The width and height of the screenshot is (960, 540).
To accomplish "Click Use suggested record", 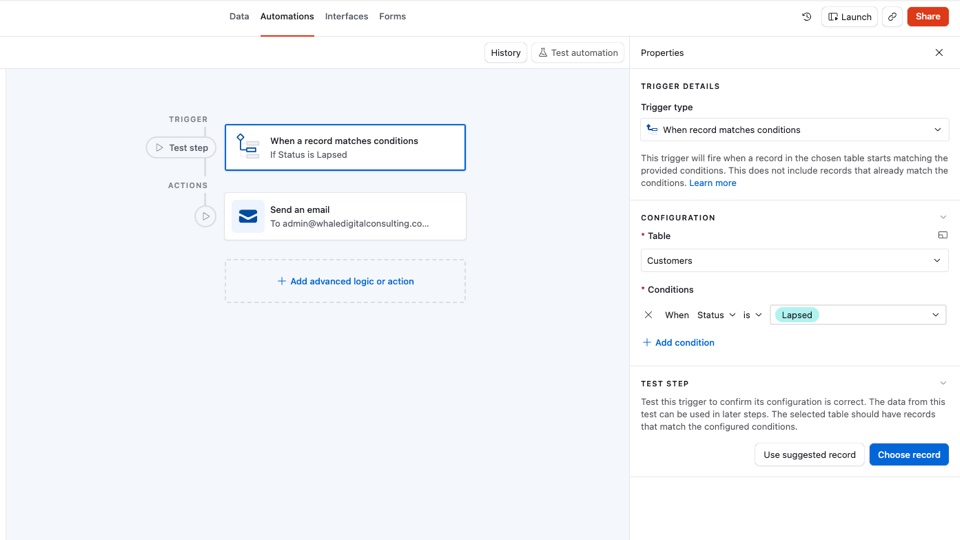I will pos(809,455).
